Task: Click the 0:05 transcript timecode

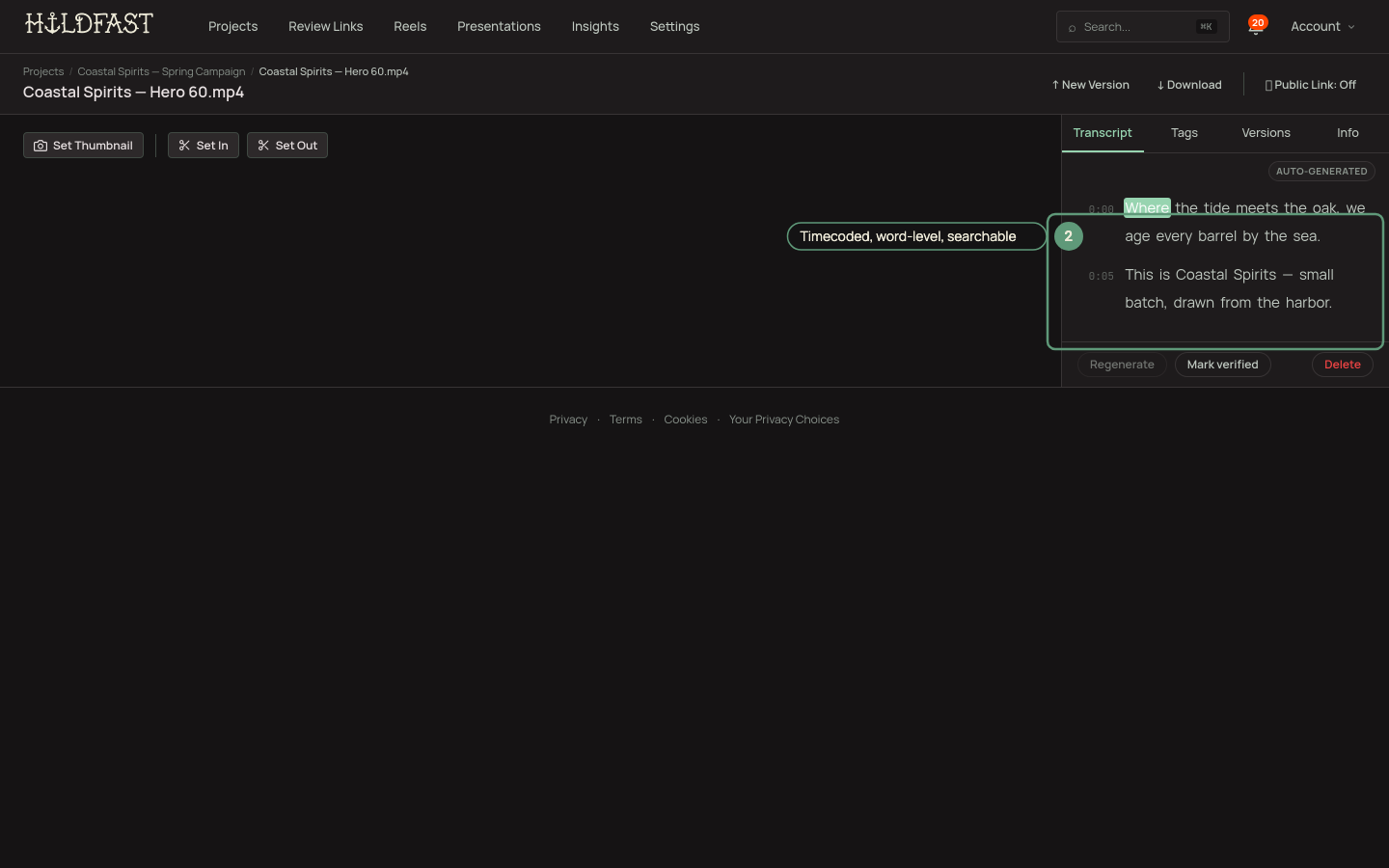Action: [1101, 276]
